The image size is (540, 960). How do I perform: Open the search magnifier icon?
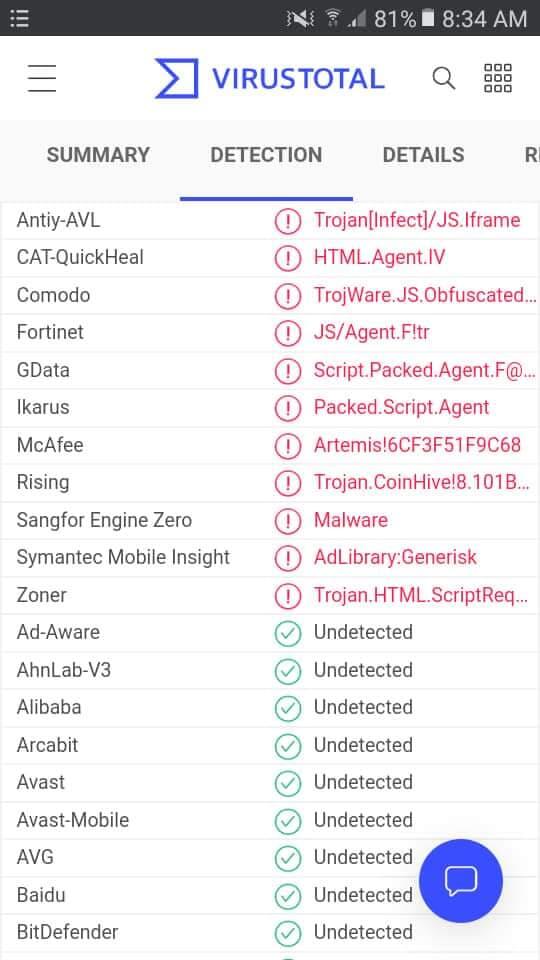click(x=443, y=78)
